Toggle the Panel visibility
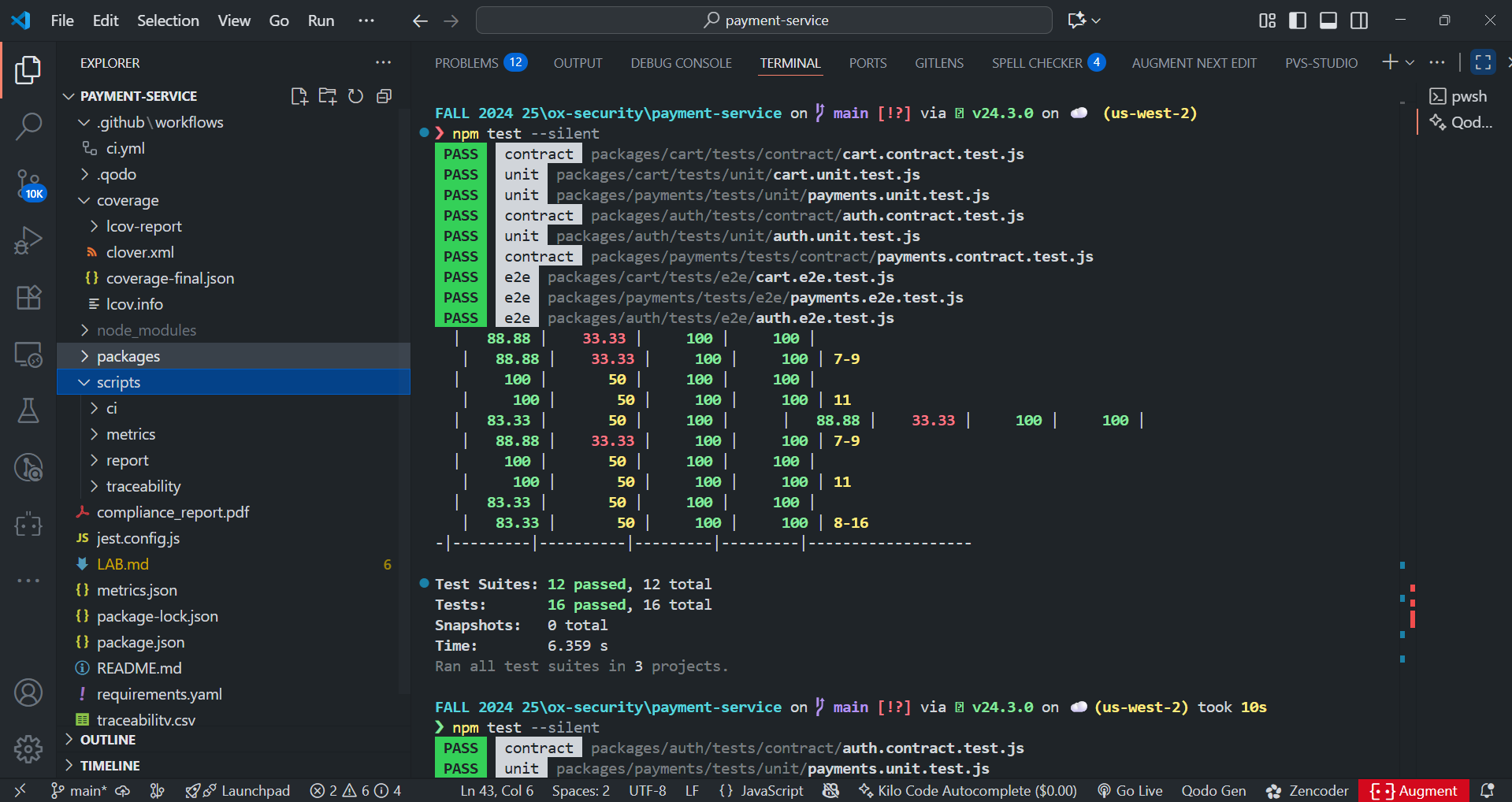The image size is (1512, 802). [x=1328, y=20]
